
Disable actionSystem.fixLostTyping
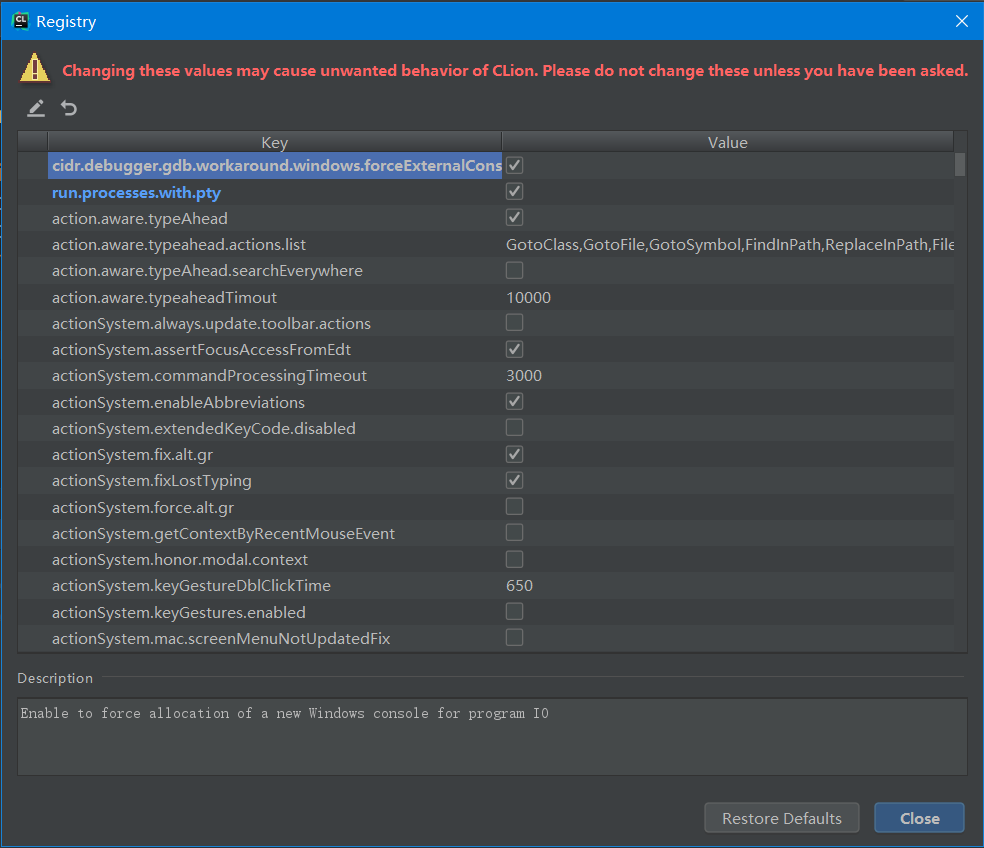[514, 480]
